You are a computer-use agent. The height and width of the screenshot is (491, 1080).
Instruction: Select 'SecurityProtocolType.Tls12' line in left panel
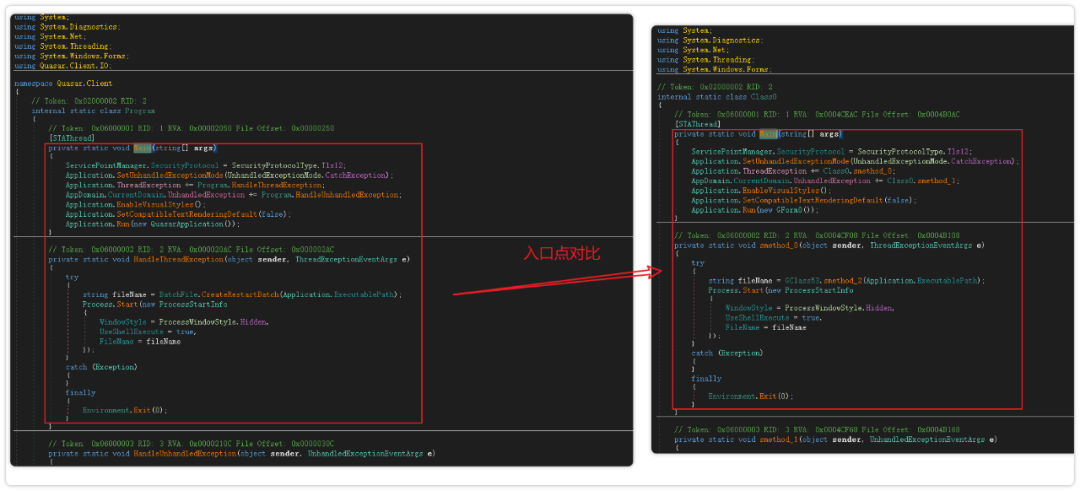[x=206, y=166]
